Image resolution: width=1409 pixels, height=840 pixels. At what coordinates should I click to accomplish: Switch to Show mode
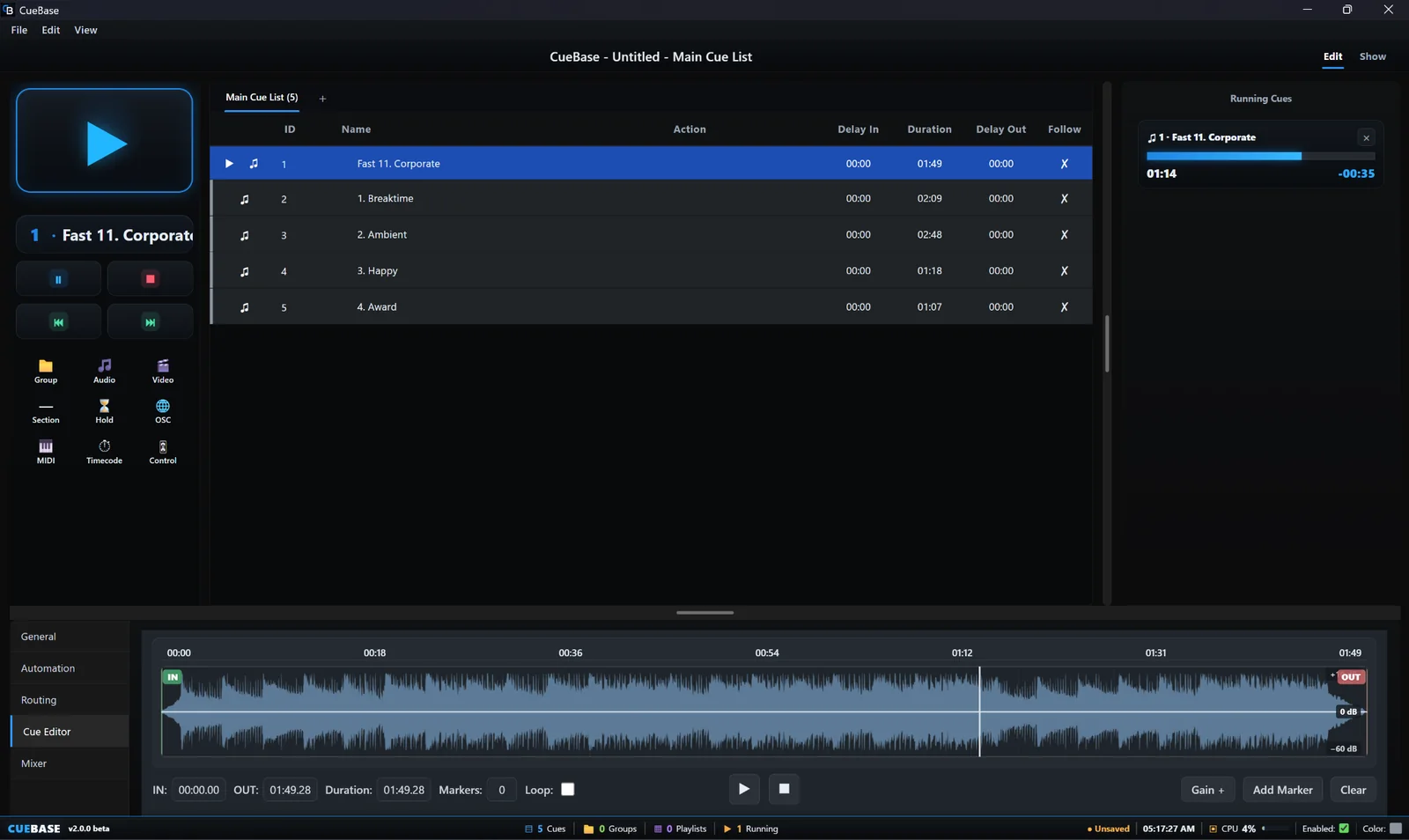tap(1372, 56)
